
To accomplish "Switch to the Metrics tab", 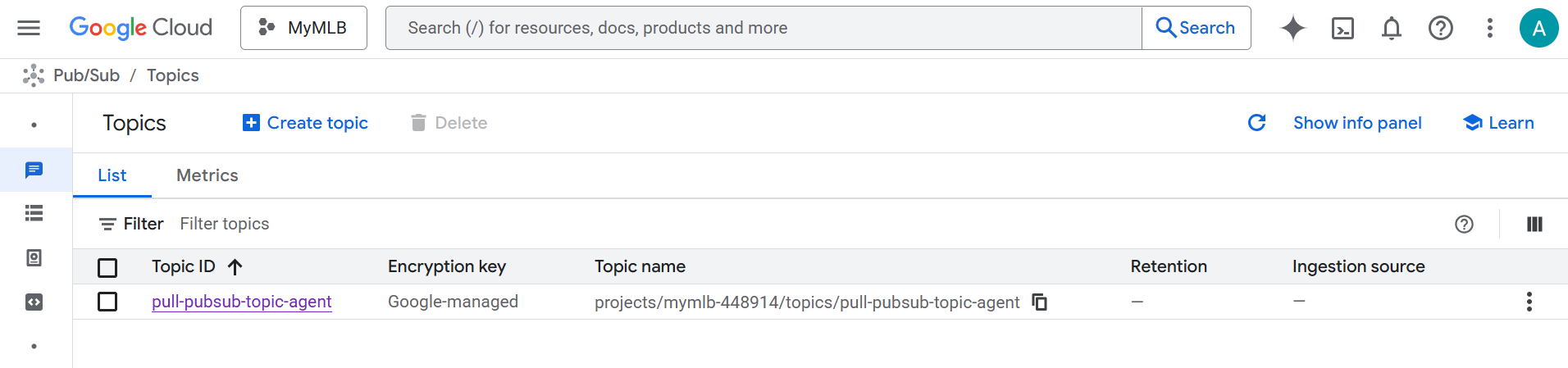I will click(x=207, y=175).
